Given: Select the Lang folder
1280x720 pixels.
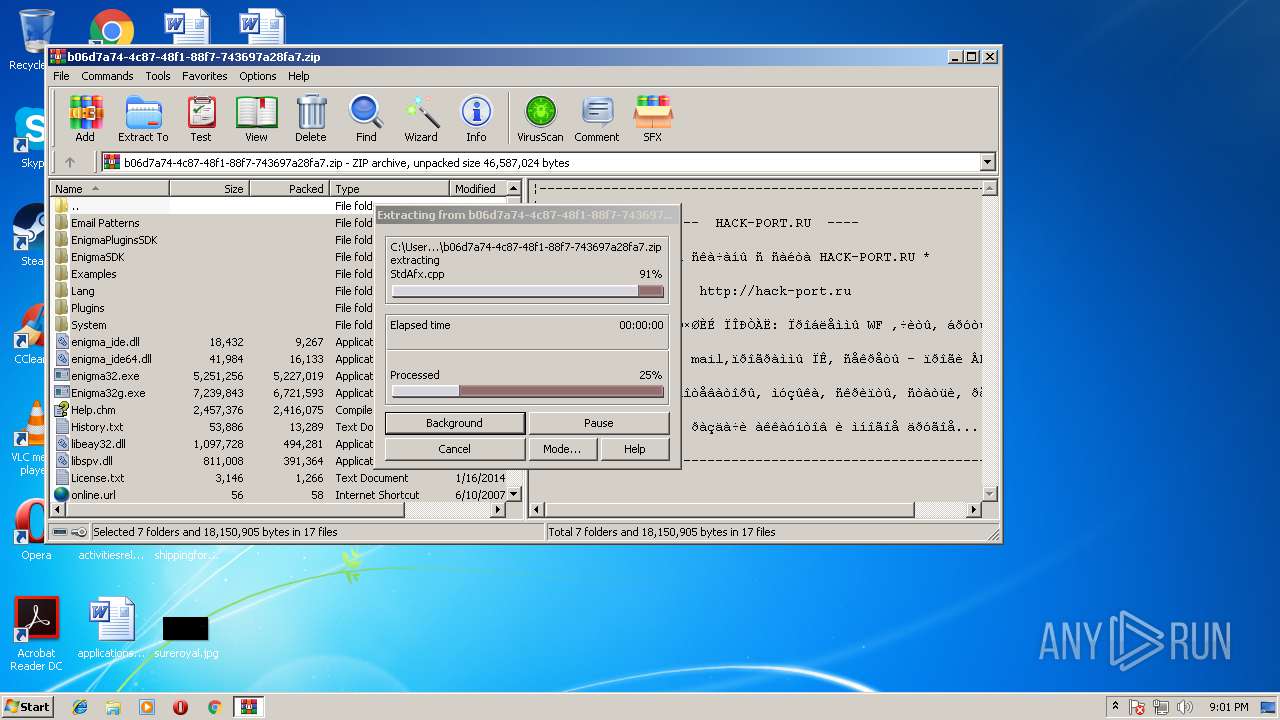Looking at the screenshot, I should pos(82,291).
